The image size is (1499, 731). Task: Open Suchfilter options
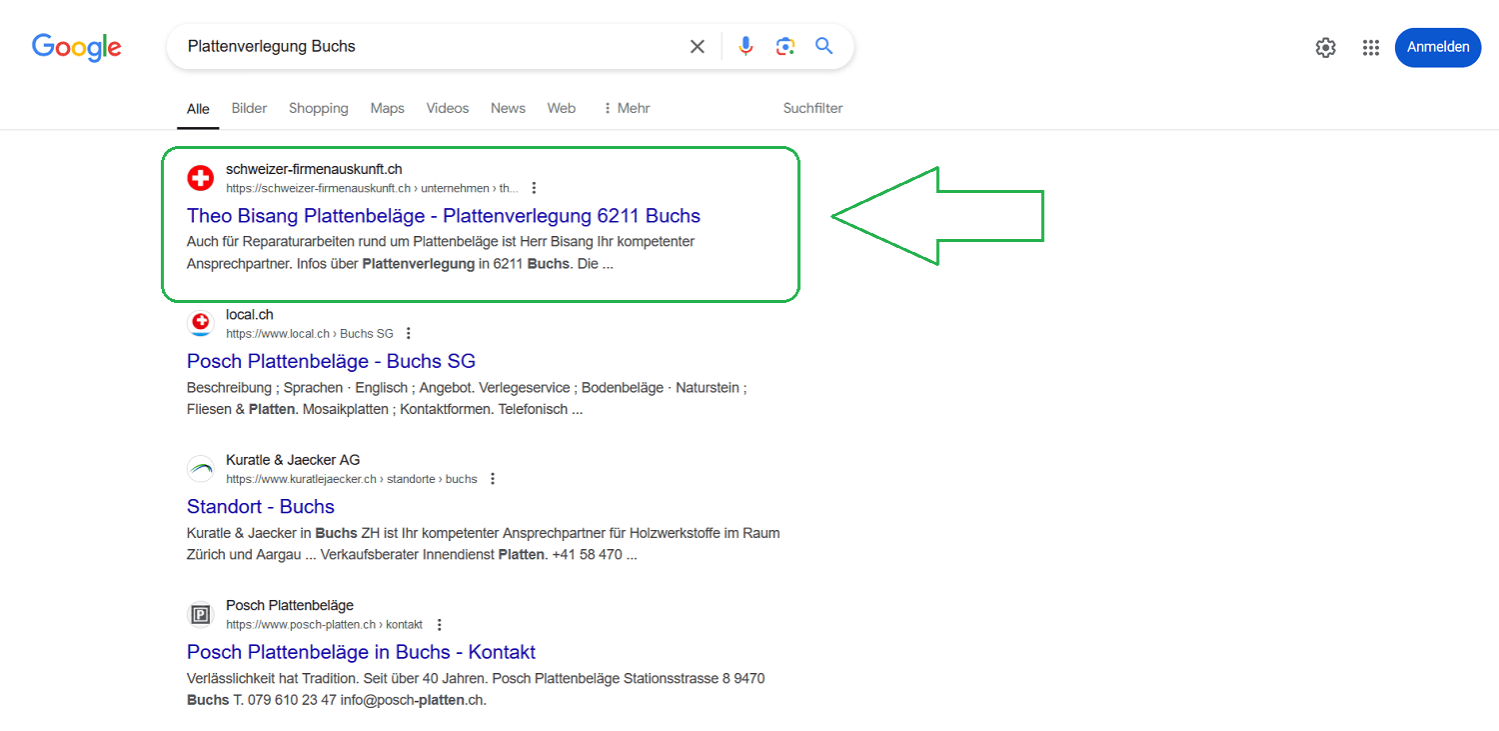[813, 108]
